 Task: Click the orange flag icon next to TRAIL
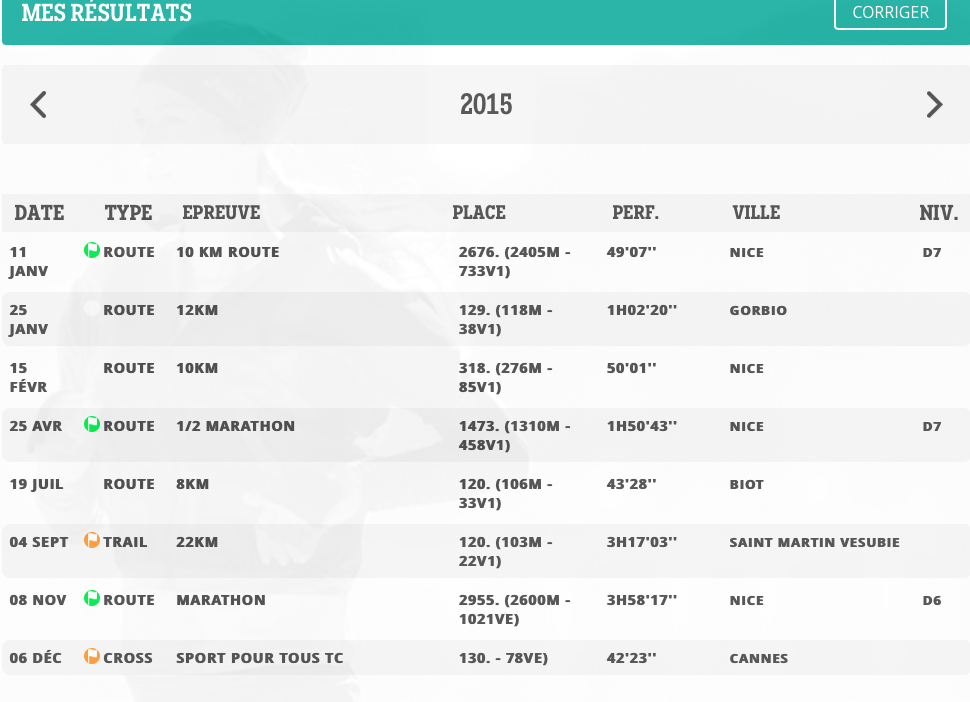click(x=92, y=541)
